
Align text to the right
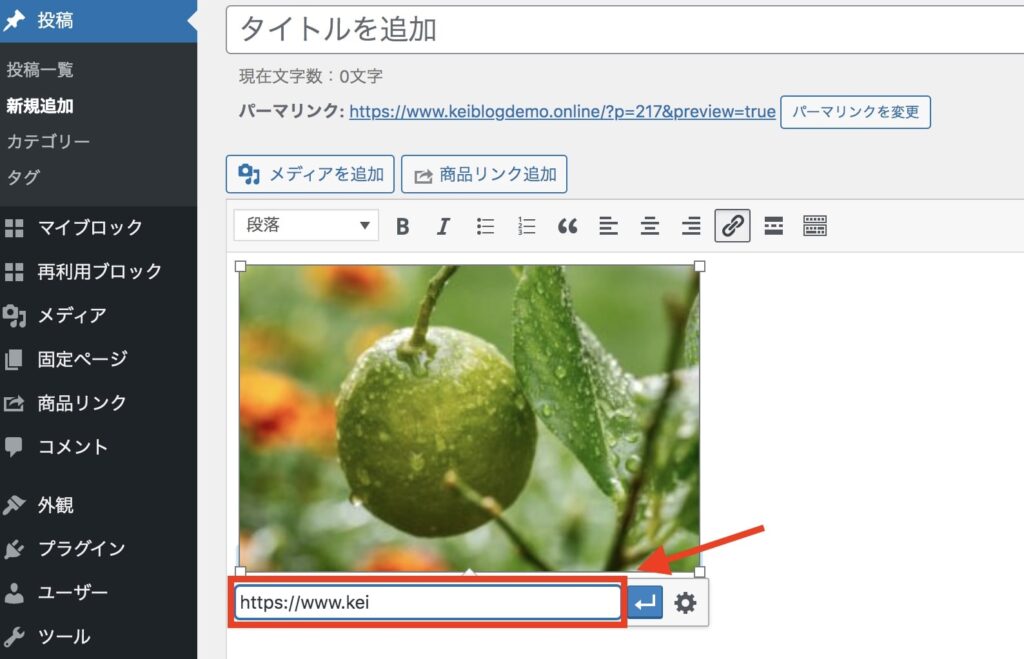pos(691,226)
